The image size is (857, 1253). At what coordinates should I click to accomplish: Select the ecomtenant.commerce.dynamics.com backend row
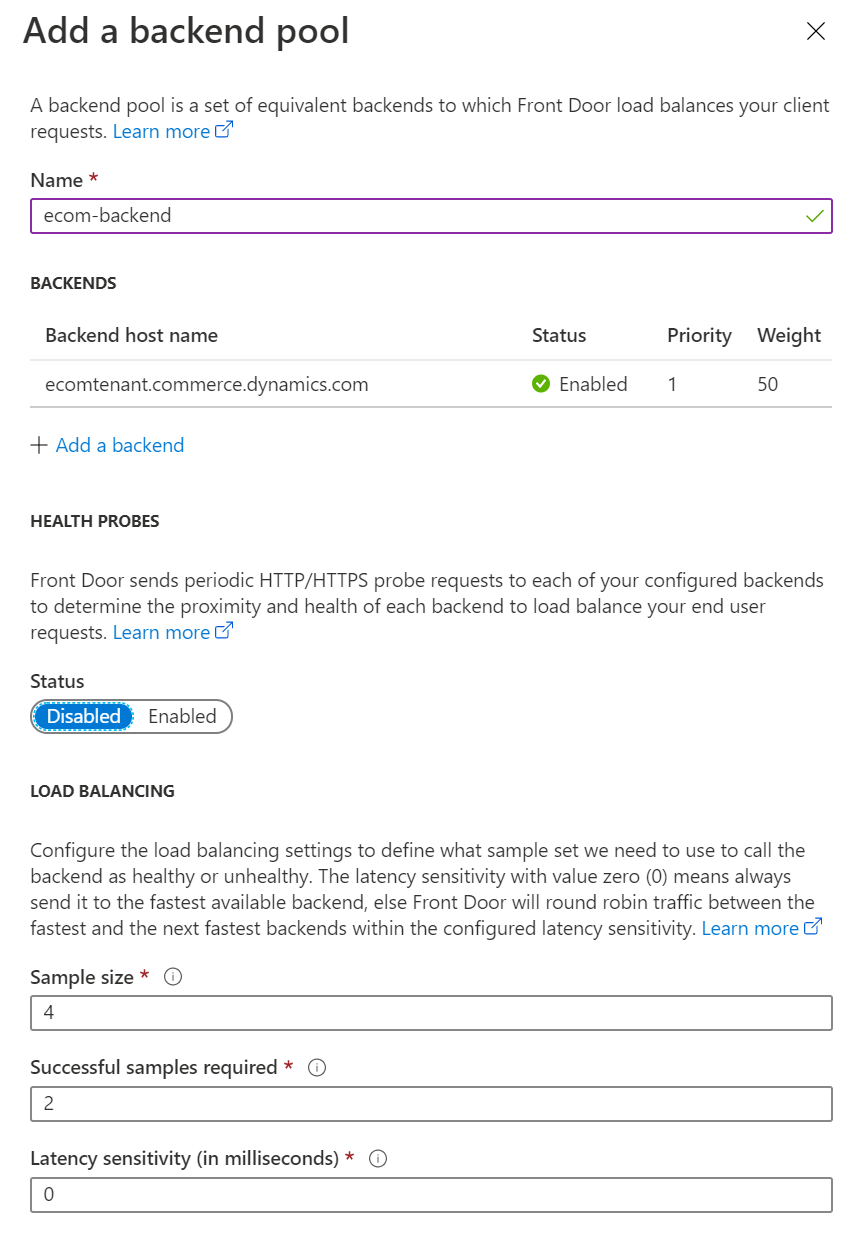point(207,383)
